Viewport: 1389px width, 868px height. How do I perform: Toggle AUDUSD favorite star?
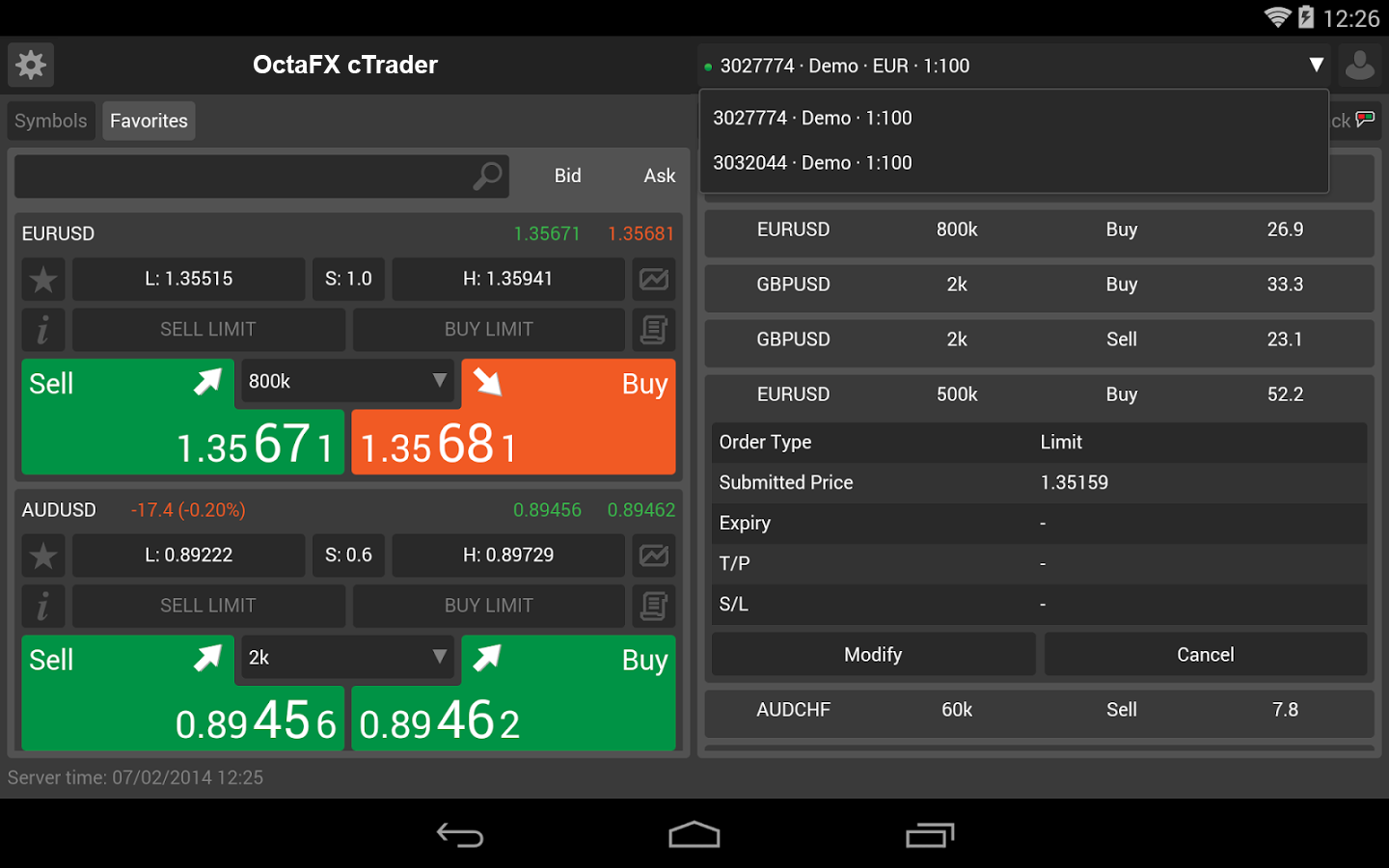tap(43, 556)
